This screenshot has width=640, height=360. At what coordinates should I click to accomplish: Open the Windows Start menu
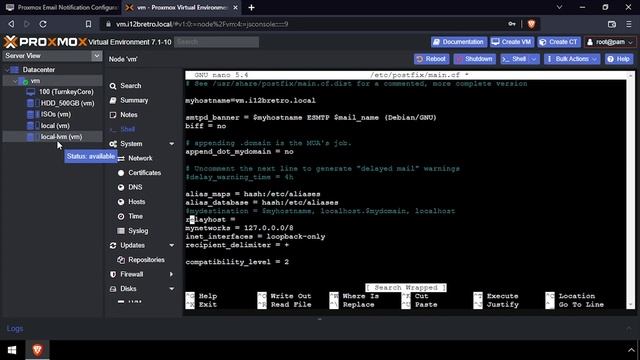(12, 350)
